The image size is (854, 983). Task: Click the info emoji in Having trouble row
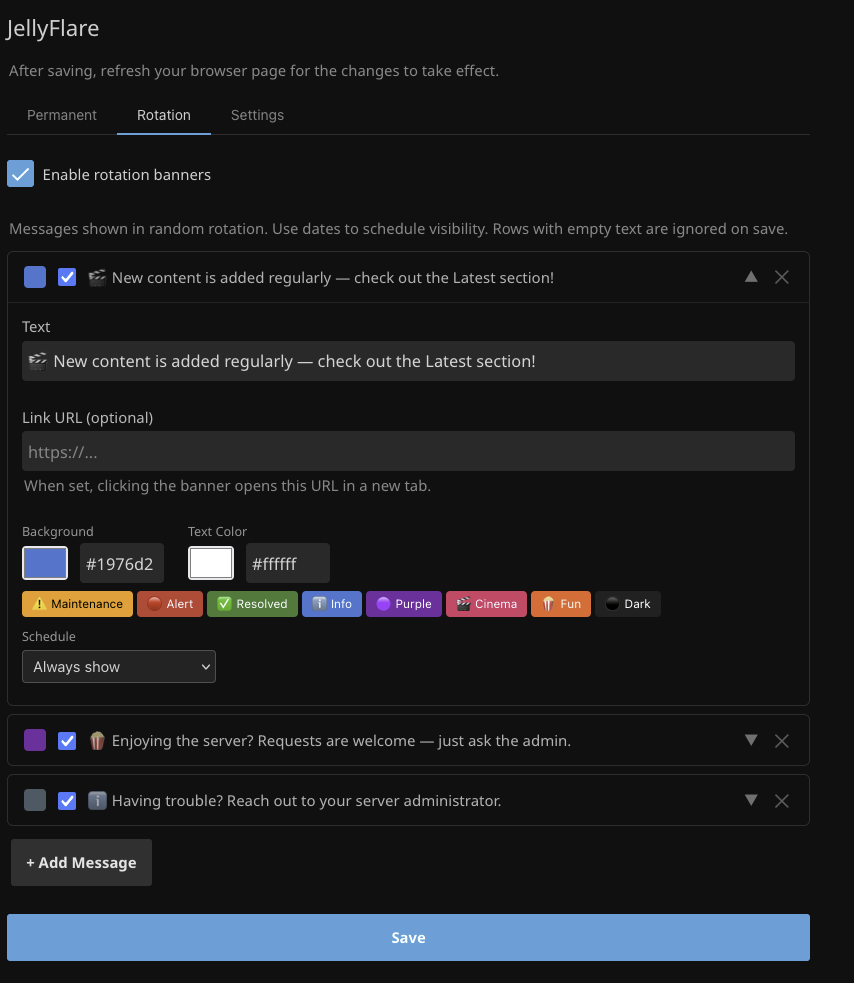(x=97, y=801)
